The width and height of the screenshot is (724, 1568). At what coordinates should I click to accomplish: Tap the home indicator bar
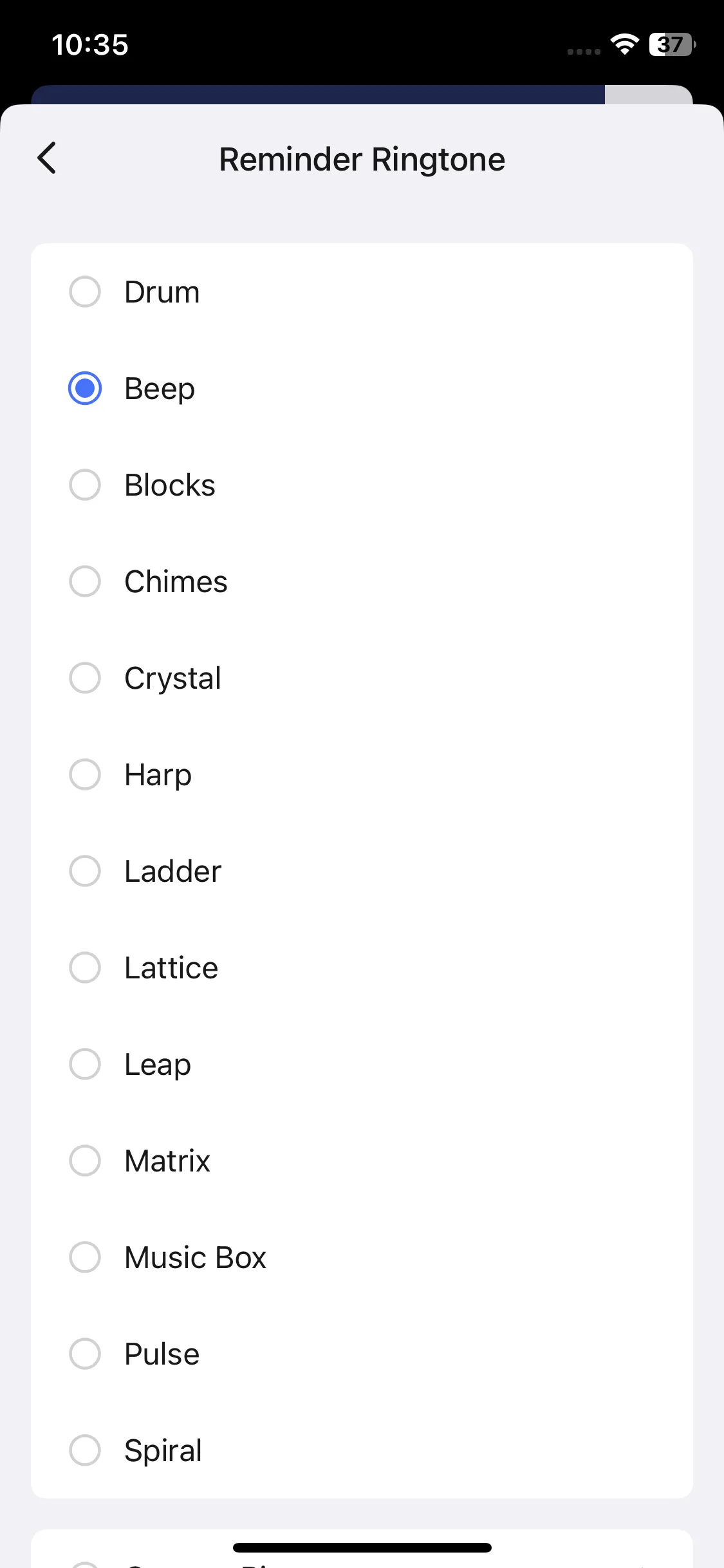362,1547
